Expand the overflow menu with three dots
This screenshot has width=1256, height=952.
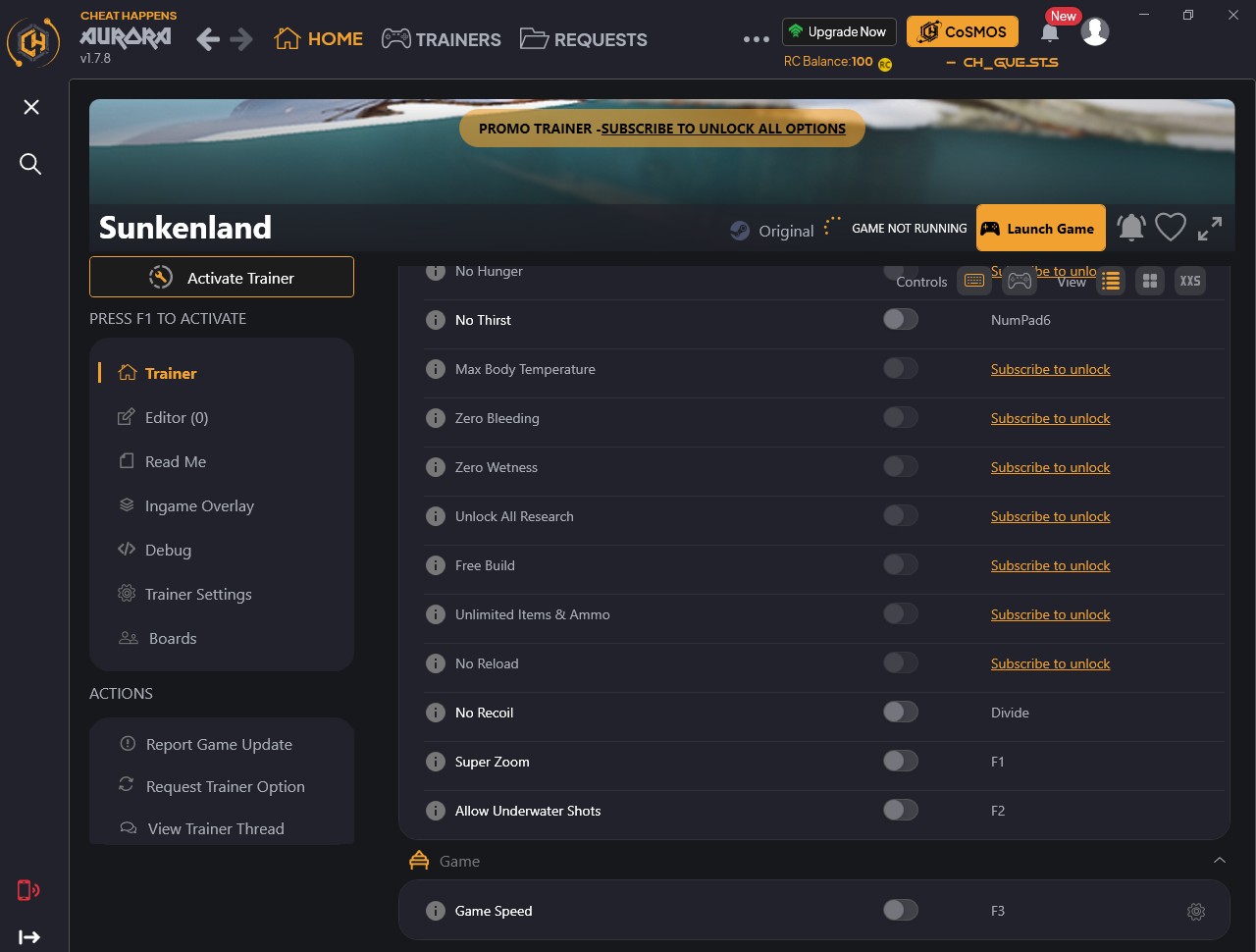pos(757,38)
